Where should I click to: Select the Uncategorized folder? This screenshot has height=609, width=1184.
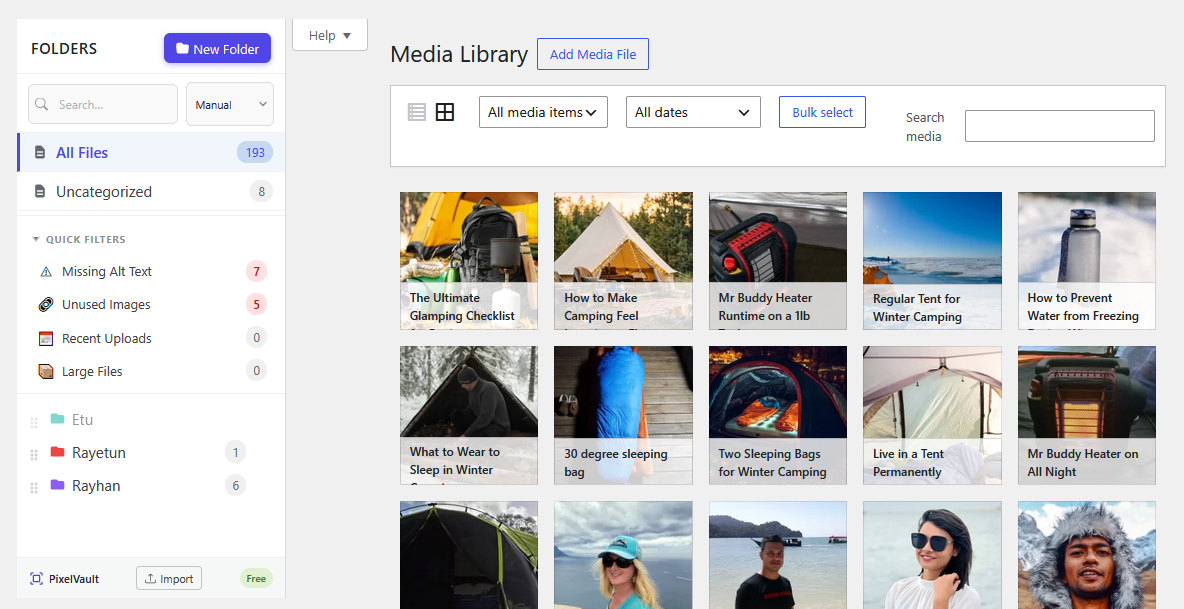(151, 192)
